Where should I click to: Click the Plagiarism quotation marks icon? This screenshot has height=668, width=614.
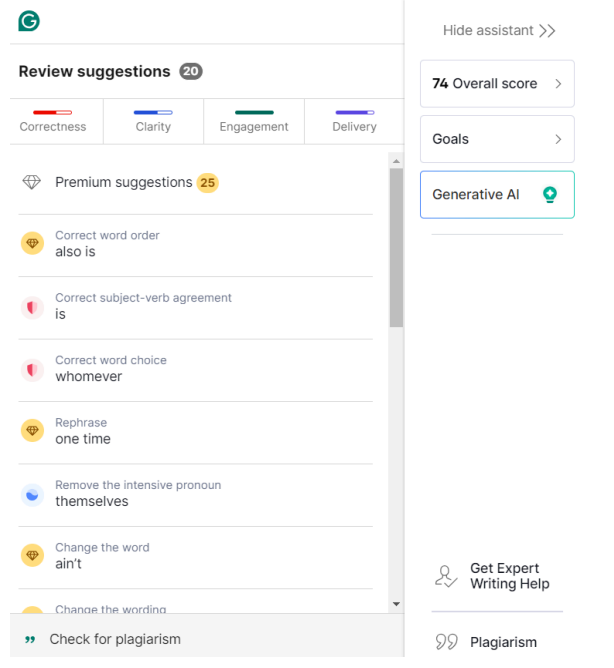pyautogui.click(x=447, y=642)
